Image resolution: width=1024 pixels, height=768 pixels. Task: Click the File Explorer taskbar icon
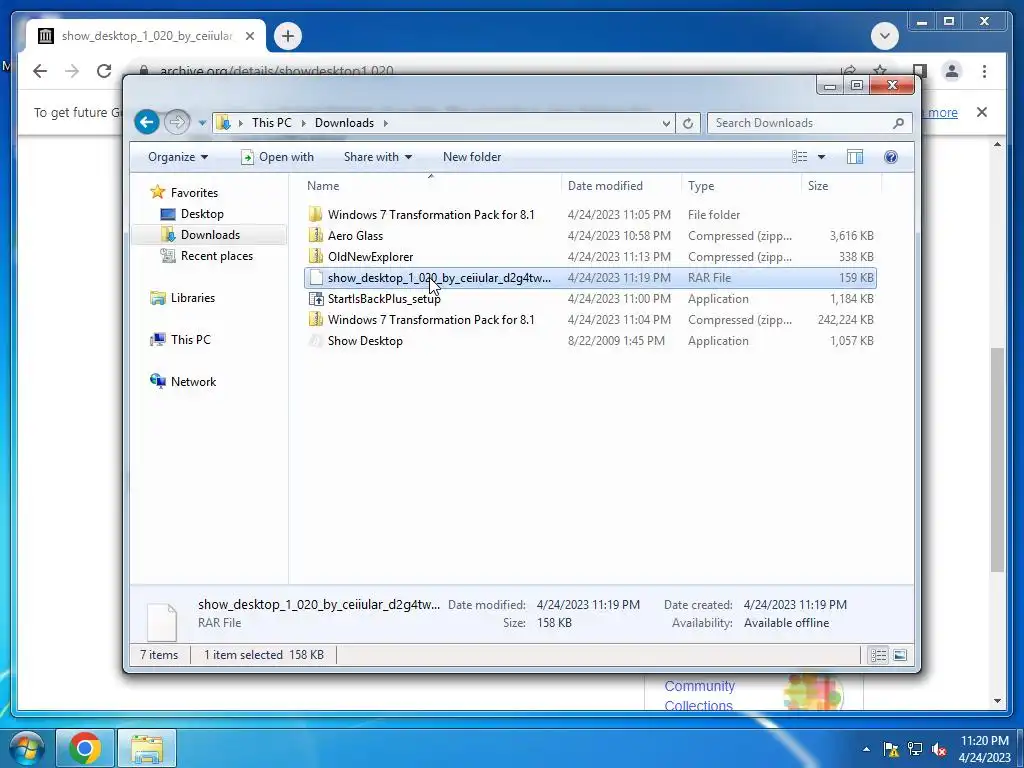point(147,748)
